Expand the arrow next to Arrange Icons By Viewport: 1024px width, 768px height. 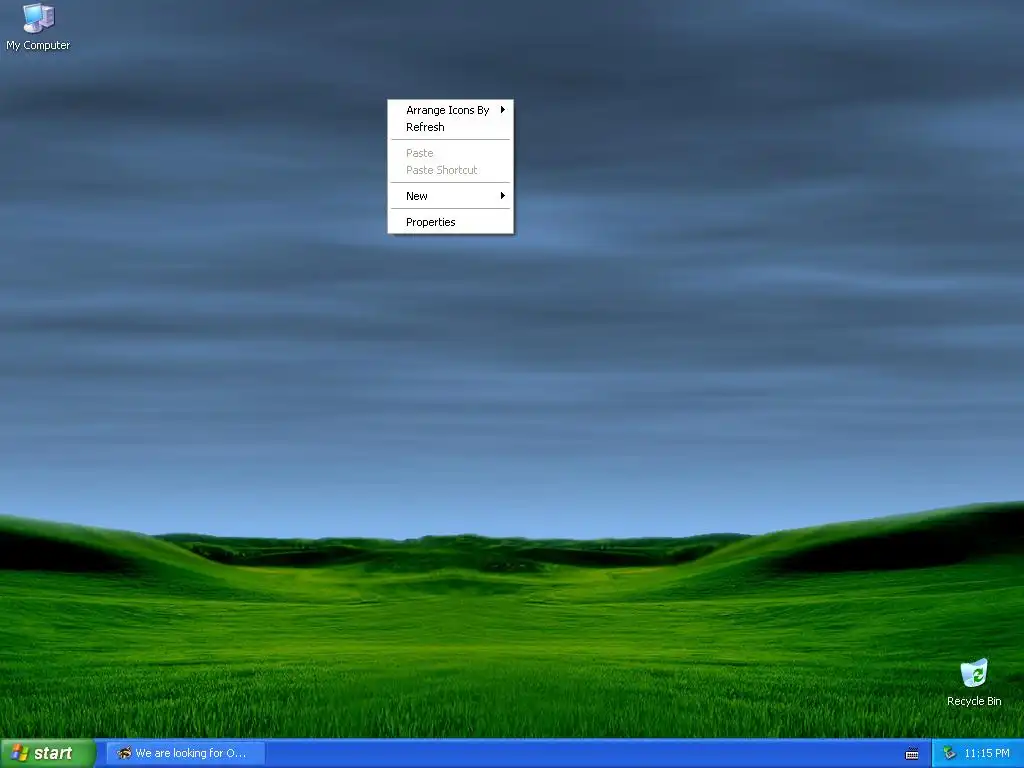click(x=502, y=110)
